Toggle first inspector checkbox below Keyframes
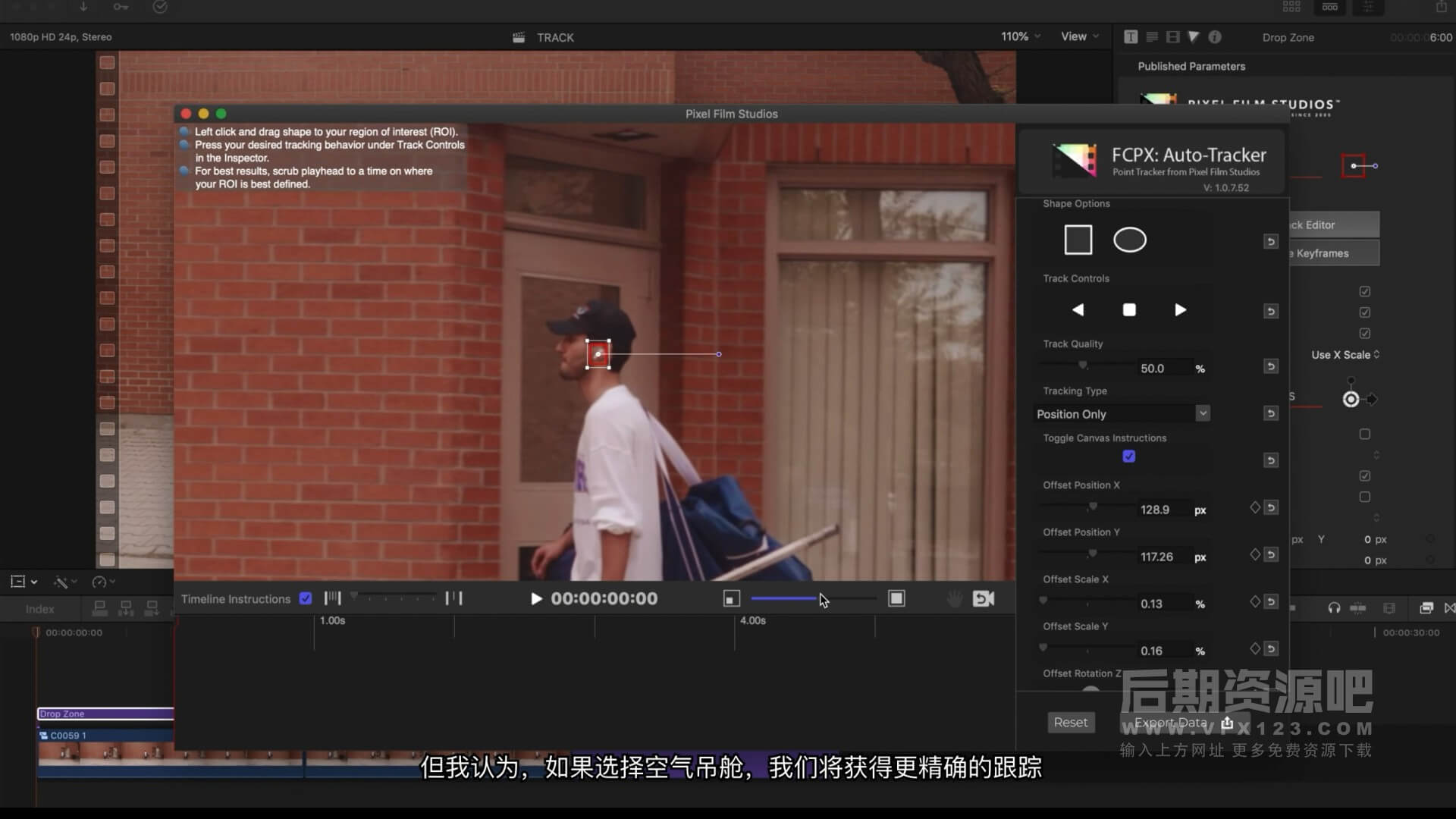Image resolution: width=1456 pixels, height=819 pixels. point(1365,291)
